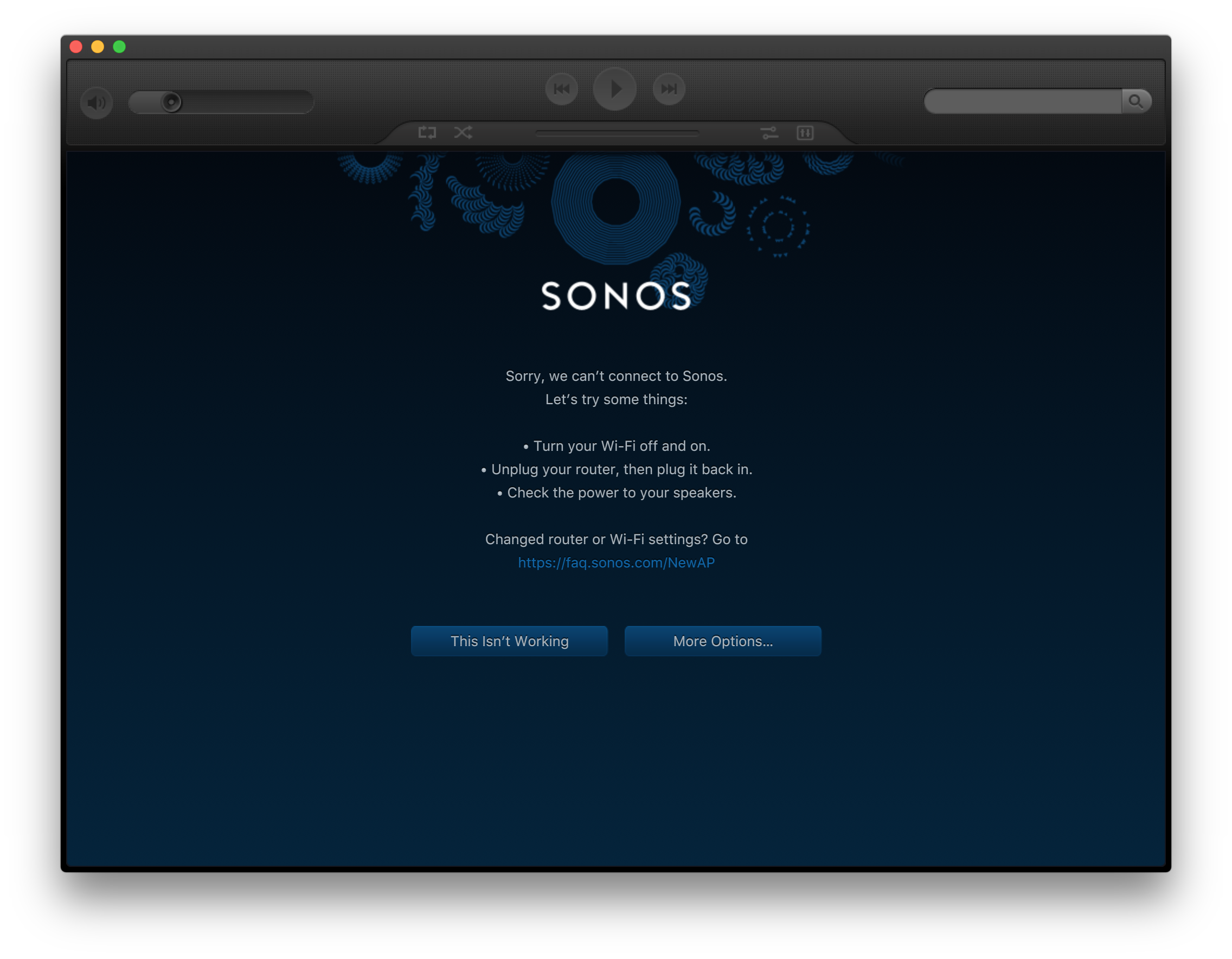Click the This Isn't Working button
Image resolution: width=1232 pixels, height=959 pixels.
(x=509, y=641)
